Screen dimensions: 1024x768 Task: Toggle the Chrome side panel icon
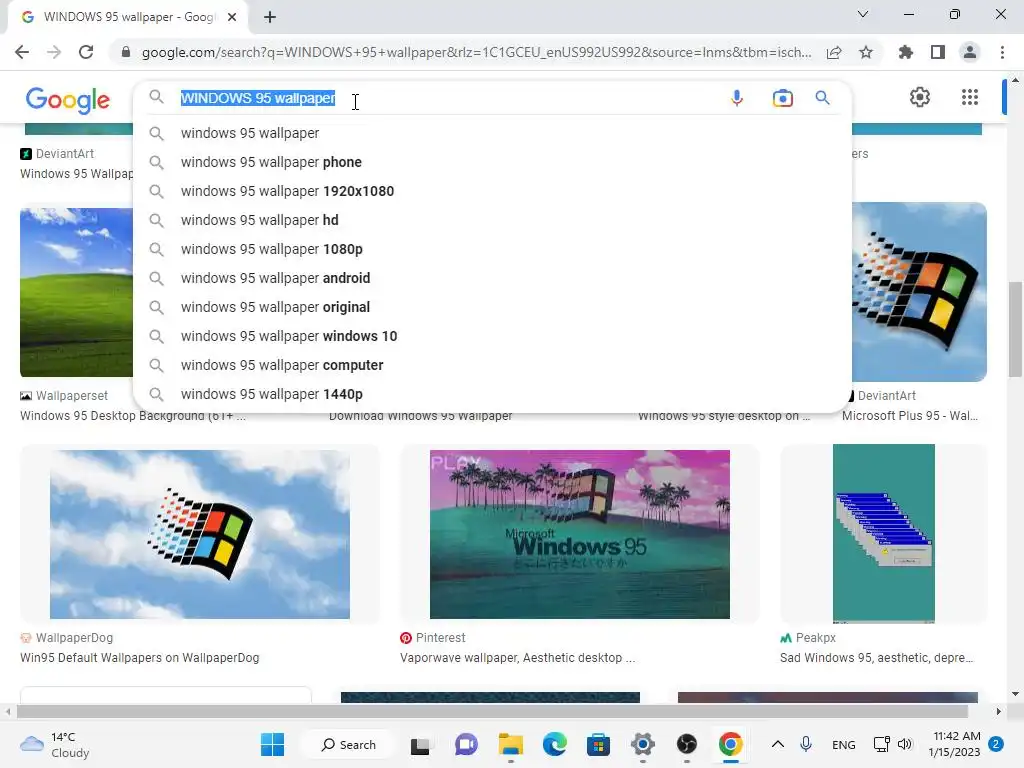coord(938,52)
